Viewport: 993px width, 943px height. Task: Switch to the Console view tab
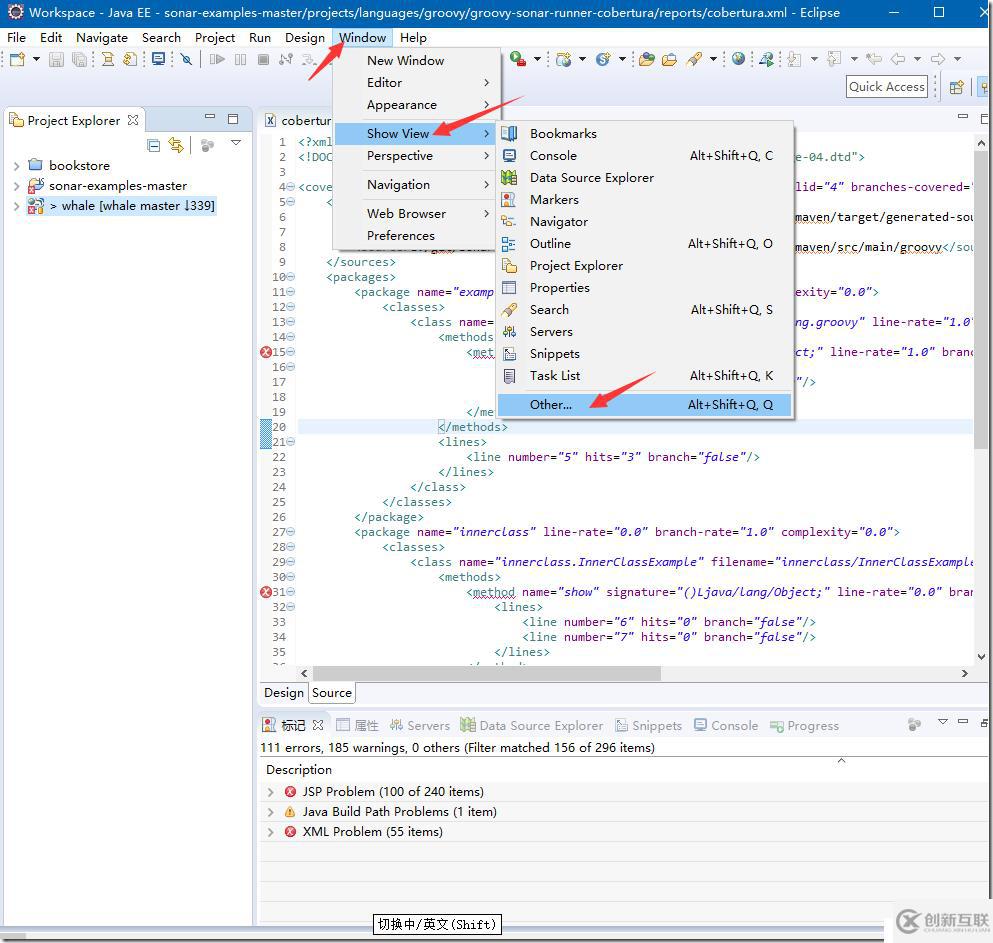coord(726,726)
